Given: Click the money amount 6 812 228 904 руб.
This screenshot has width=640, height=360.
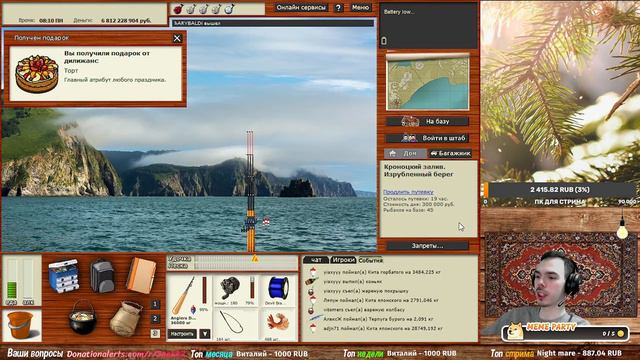Looking at the screenshot, I should [x=126, y=20].
